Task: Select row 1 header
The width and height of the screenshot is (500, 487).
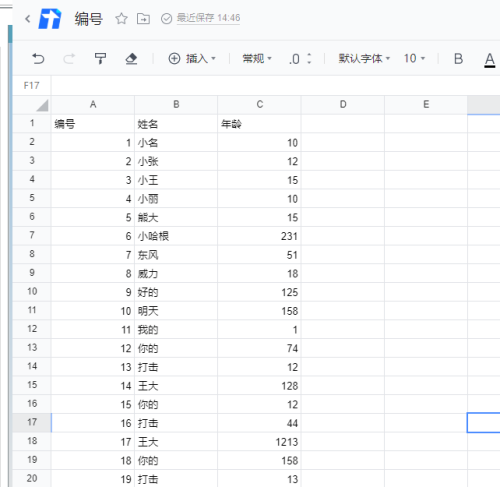Action: point(32,124)
